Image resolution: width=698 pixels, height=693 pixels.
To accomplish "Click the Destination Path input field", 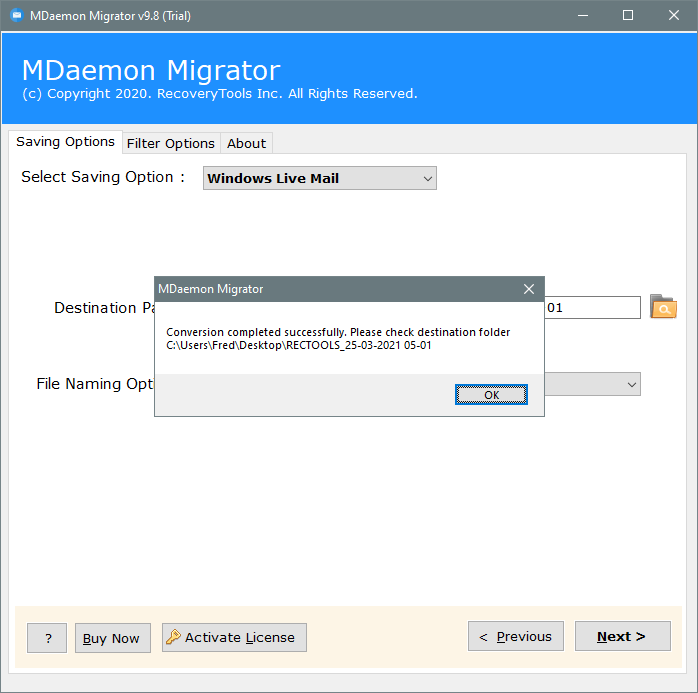I will point(592,308).
